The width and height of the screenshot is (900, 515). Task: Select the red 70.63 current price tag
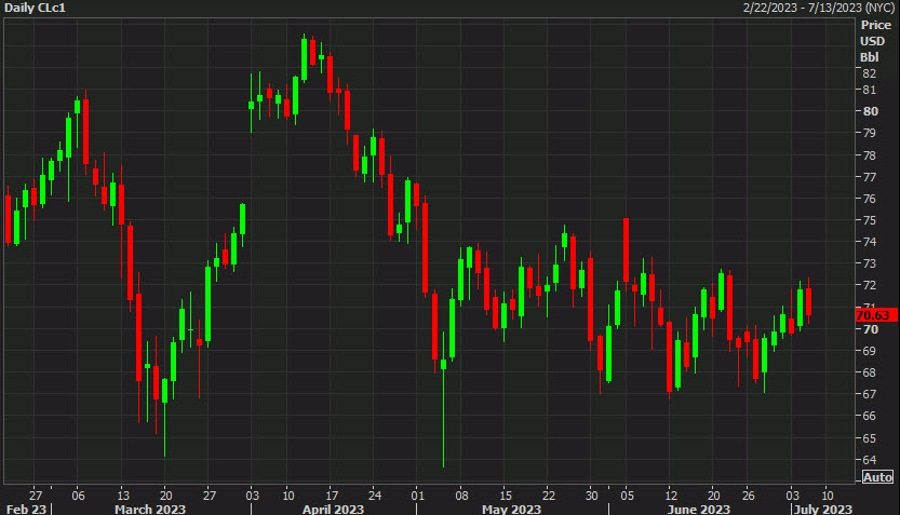tap(876, 316)
